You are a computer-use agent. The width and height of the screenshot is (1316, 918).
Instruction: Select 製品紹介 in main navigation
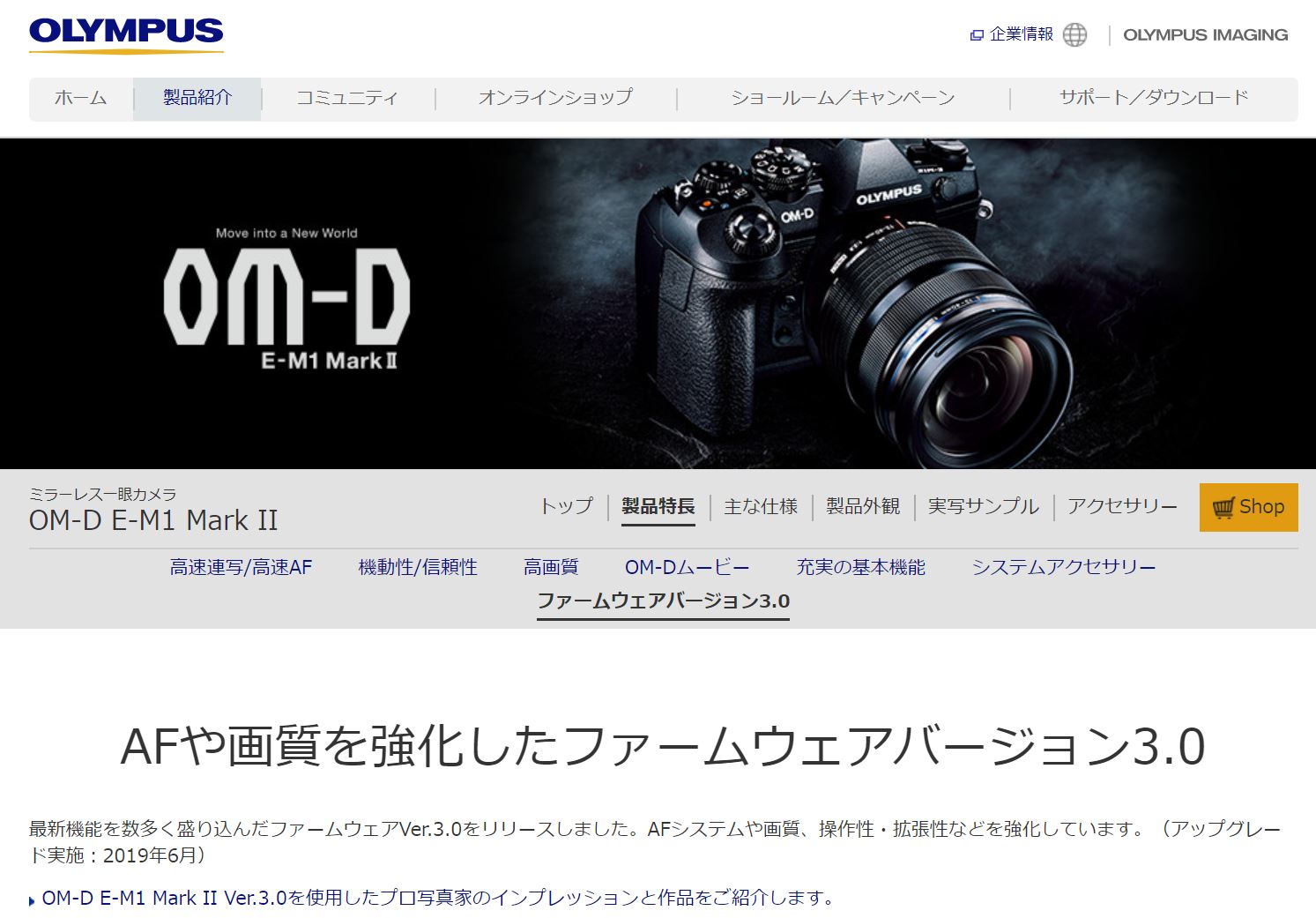pos(197,98)
